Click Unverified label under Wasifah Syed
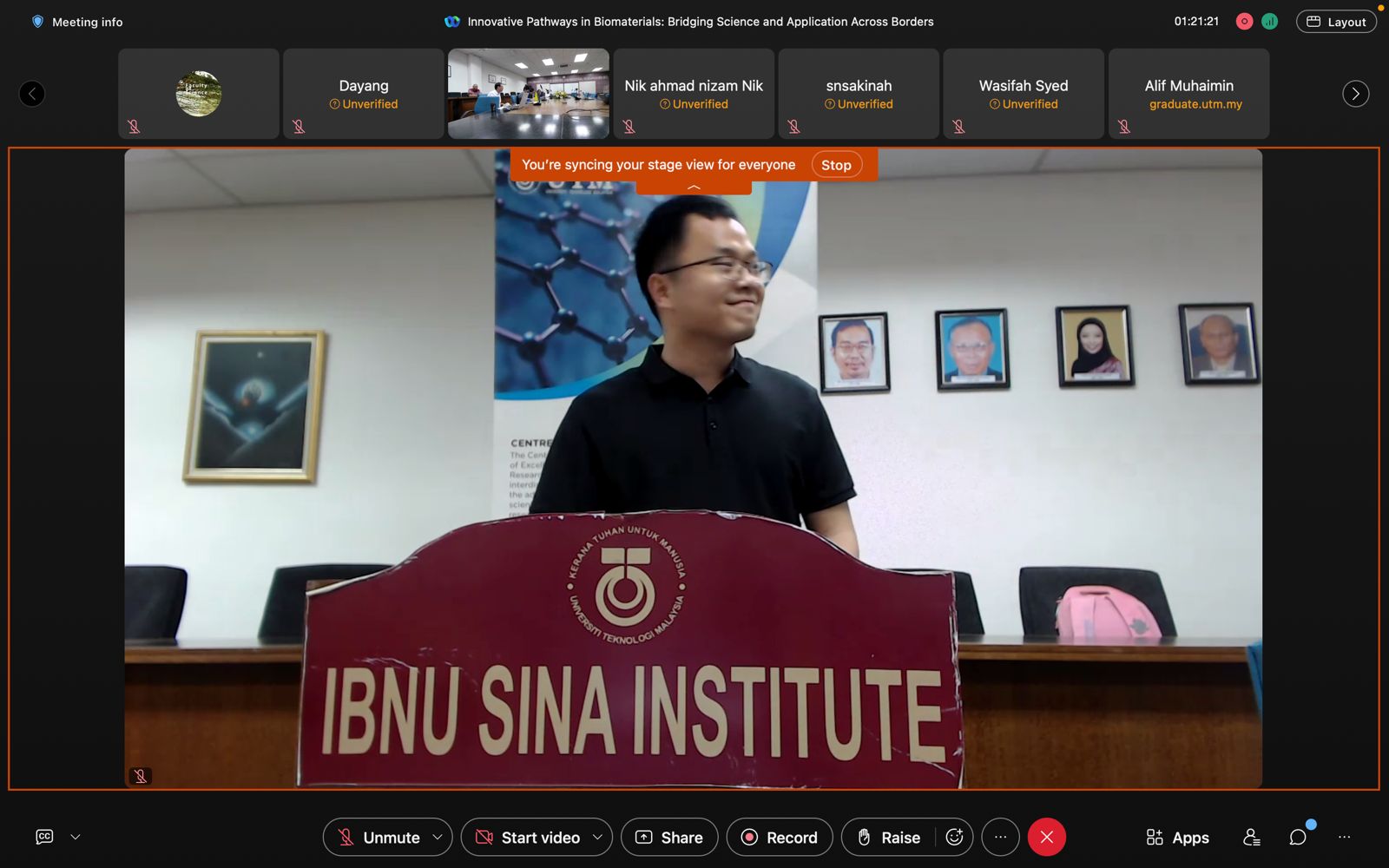The image size is (1389, 868). (x=1024, y=104)
